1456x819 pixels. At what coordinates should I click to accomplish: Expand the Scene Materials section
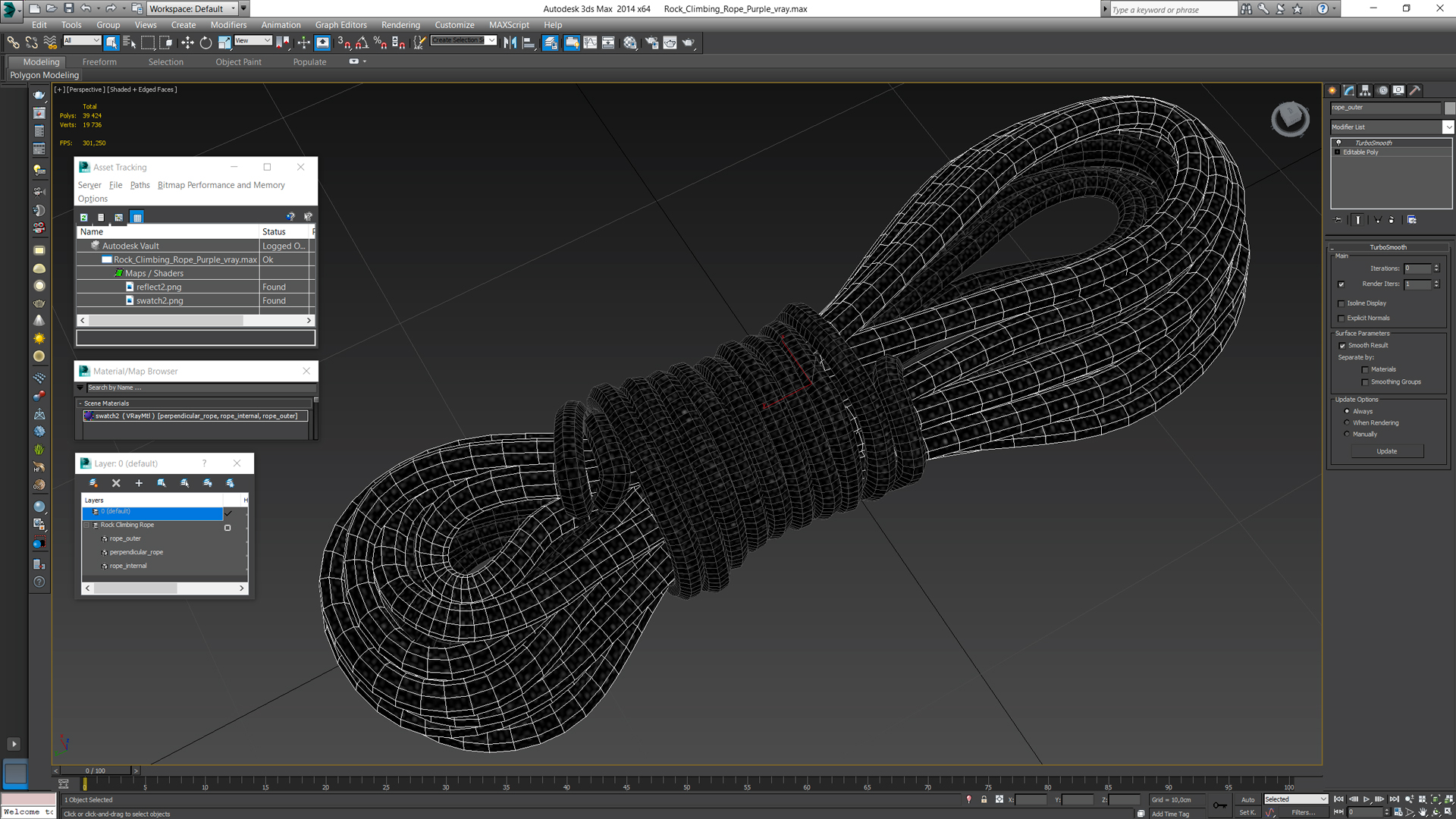tap(83, 402)
